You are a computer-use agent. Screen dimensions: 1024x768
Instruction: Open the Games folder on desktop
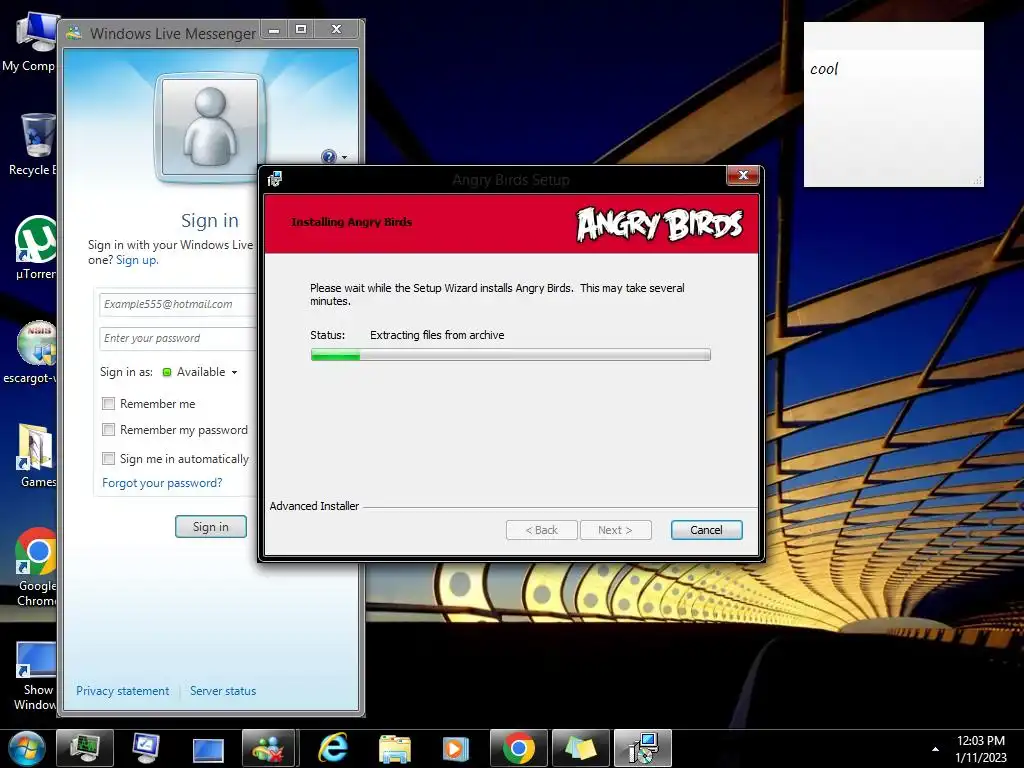click(x=35, y=456)
